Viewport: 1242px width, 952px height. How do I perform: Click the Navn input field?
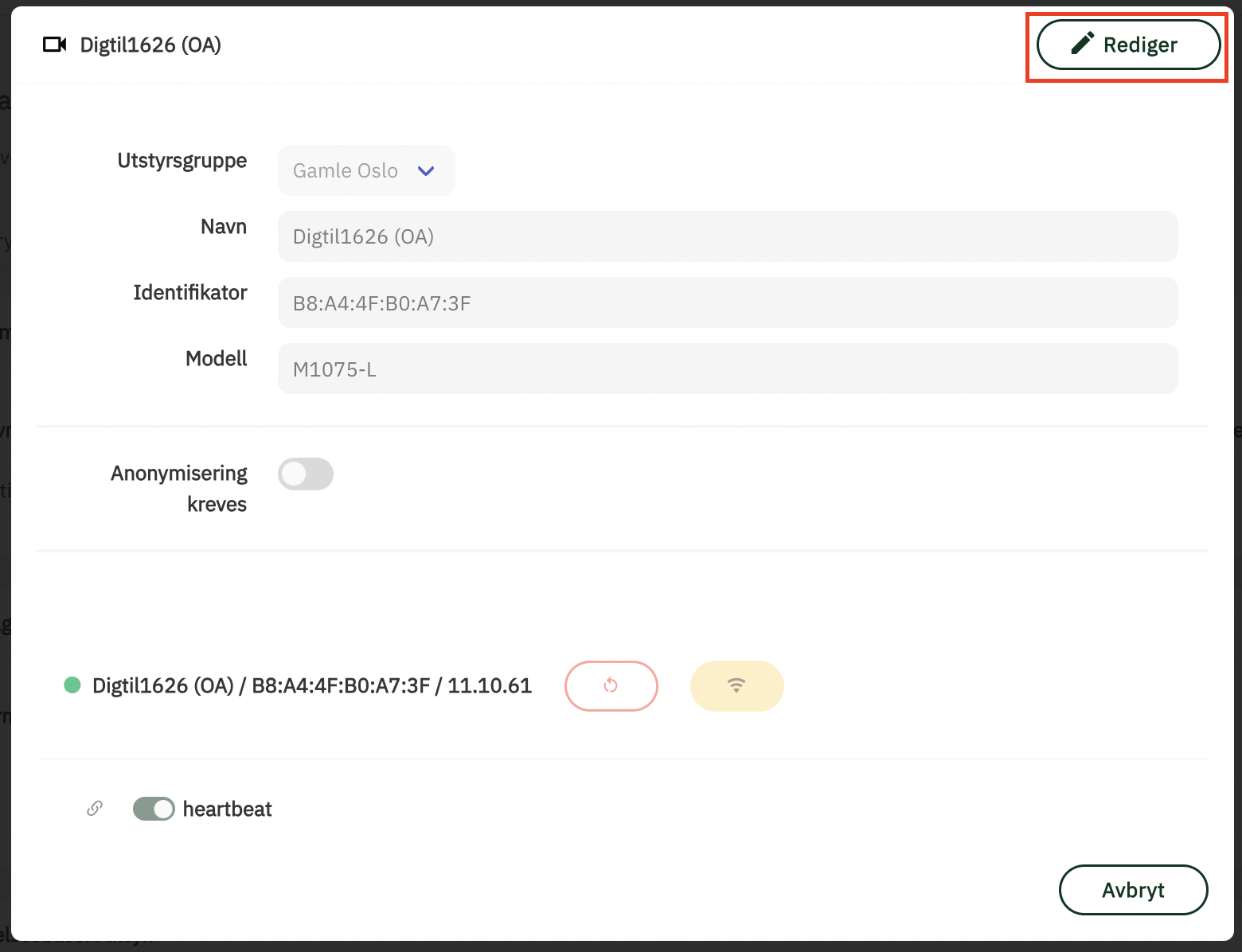tap(728, 236)
